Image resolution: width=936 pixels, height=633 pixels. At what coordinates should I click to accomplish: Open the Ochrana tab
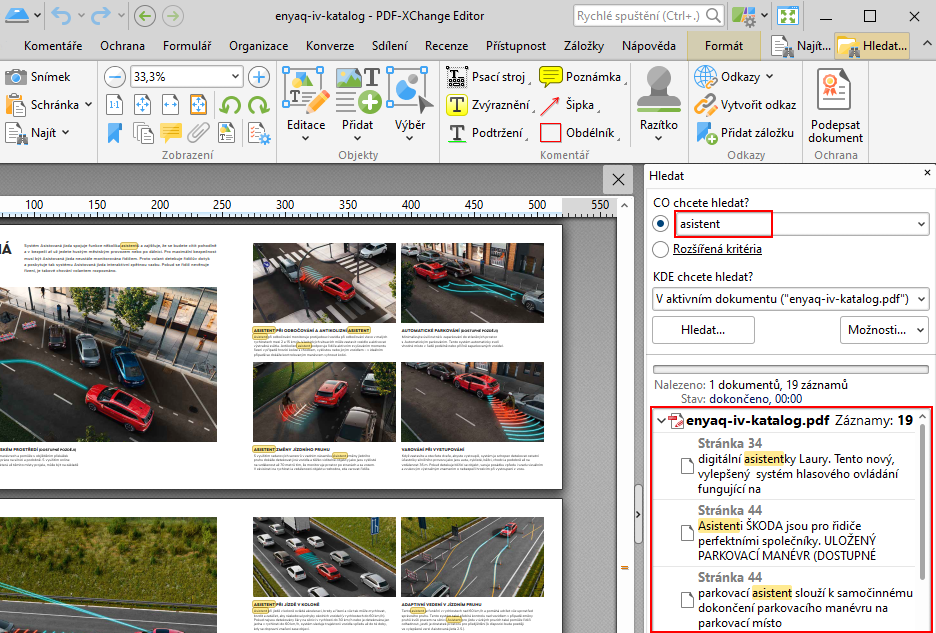[122, 46]
